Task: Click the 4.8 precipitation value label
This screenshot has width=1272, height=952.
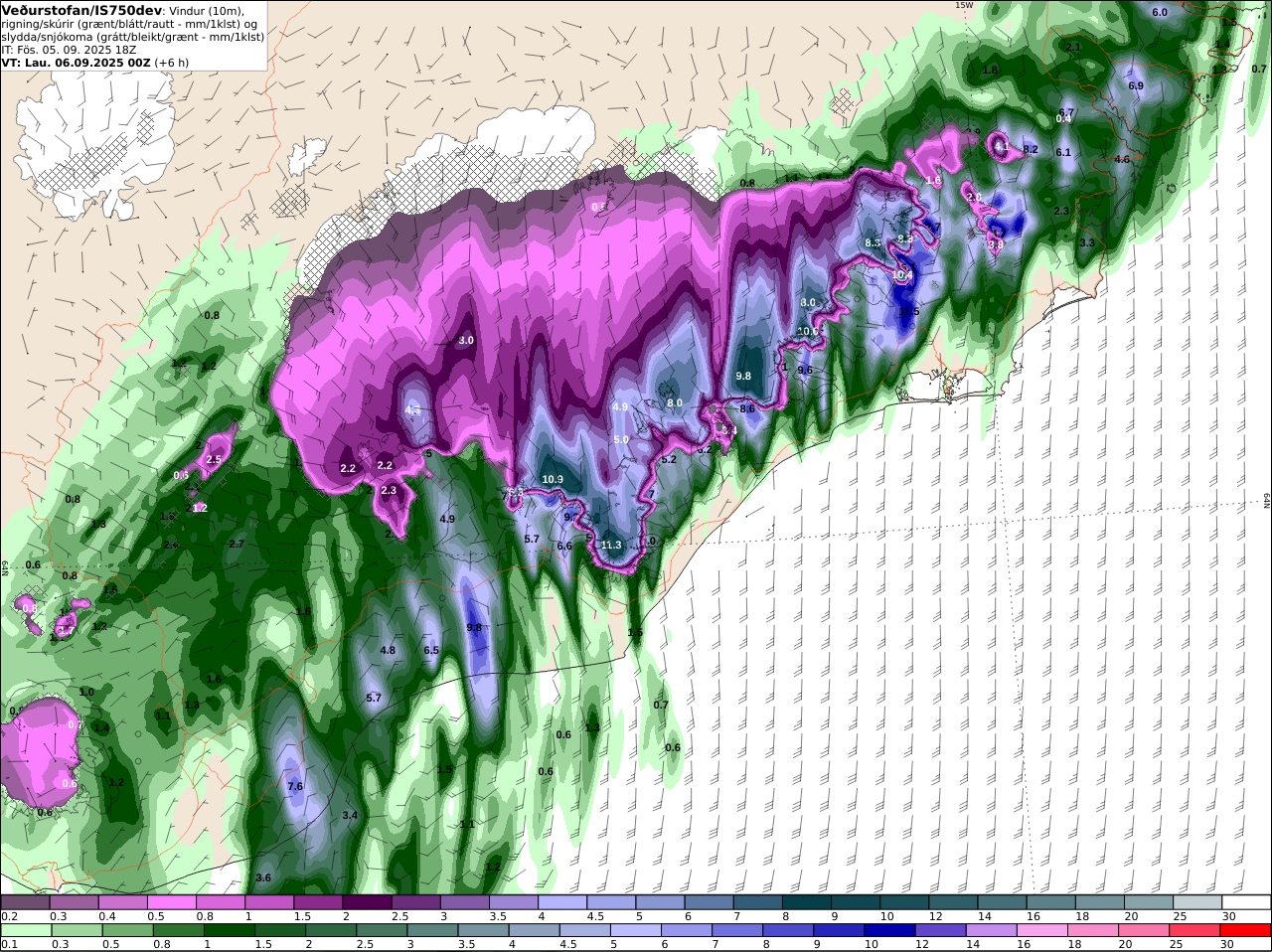Action: (388, 650)
